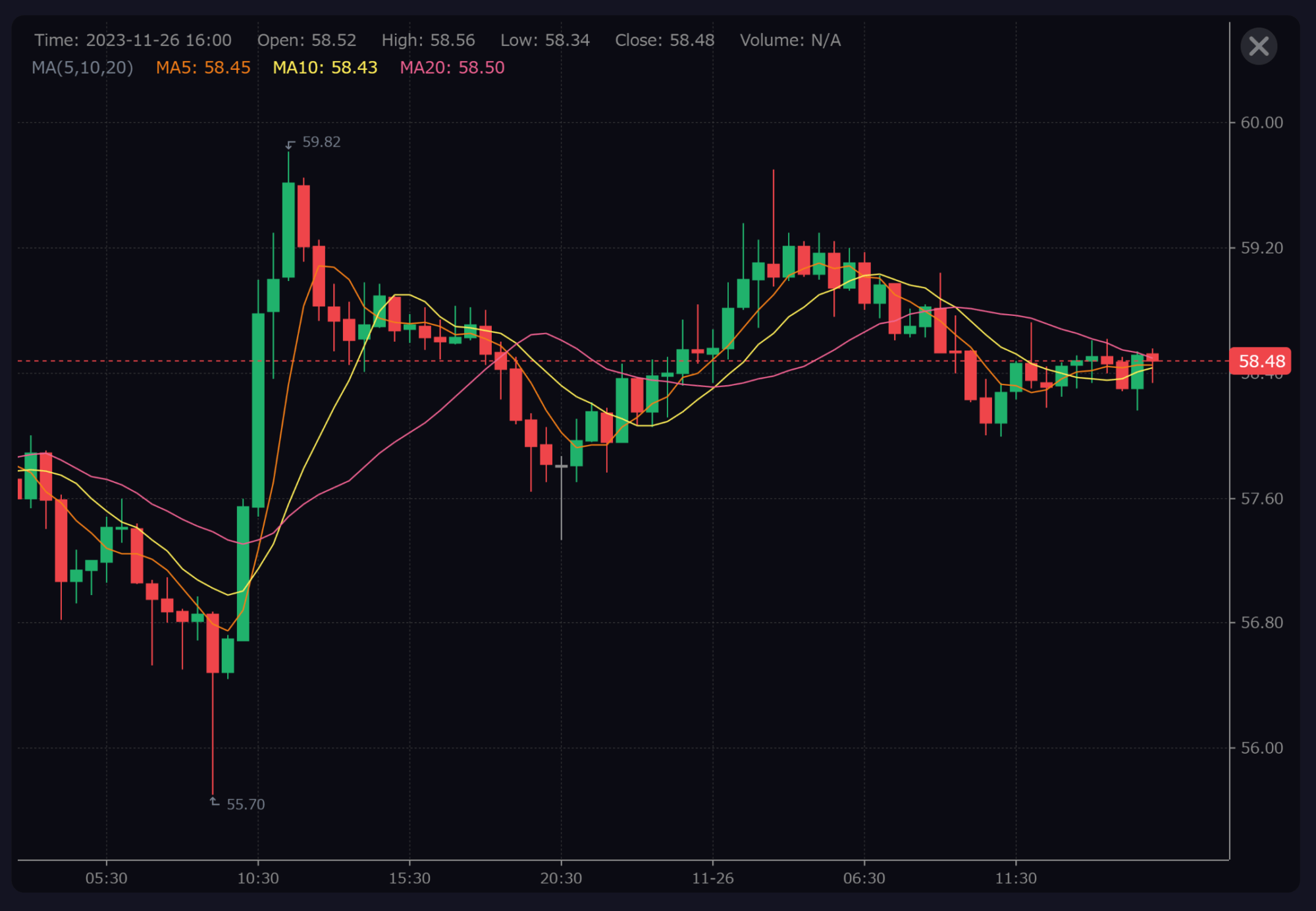Select the red 58.48 current price tag
The height and width of the screenshot is (911, 1316).
point(1261,361)
